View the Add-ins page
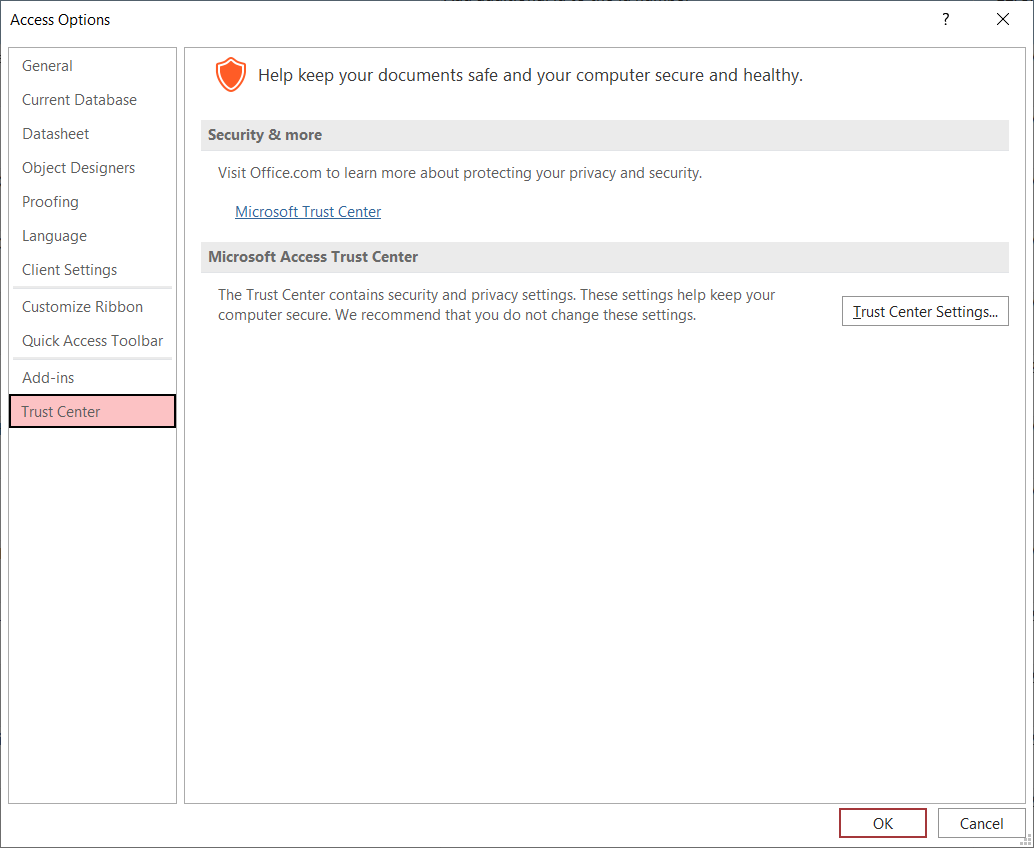 tap(49, 378)
